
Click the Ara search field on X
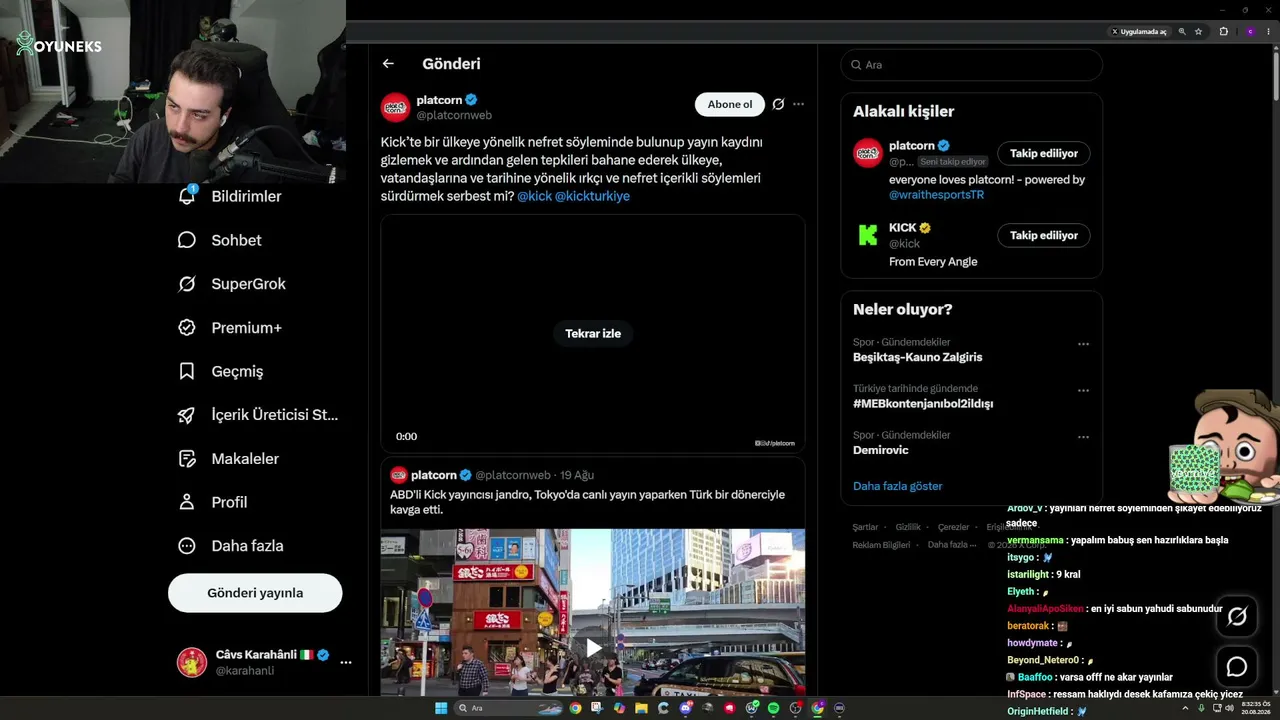972,65
